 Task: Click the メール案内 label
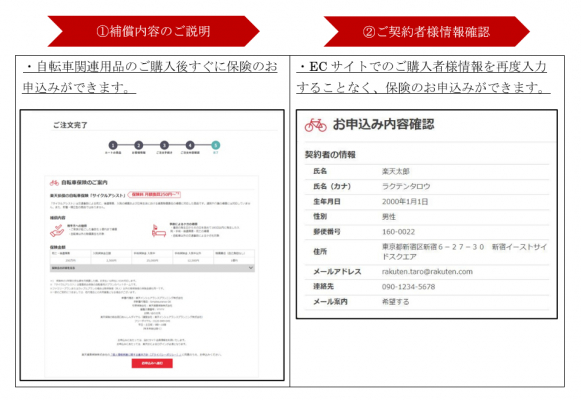click(x=330, y=302)
